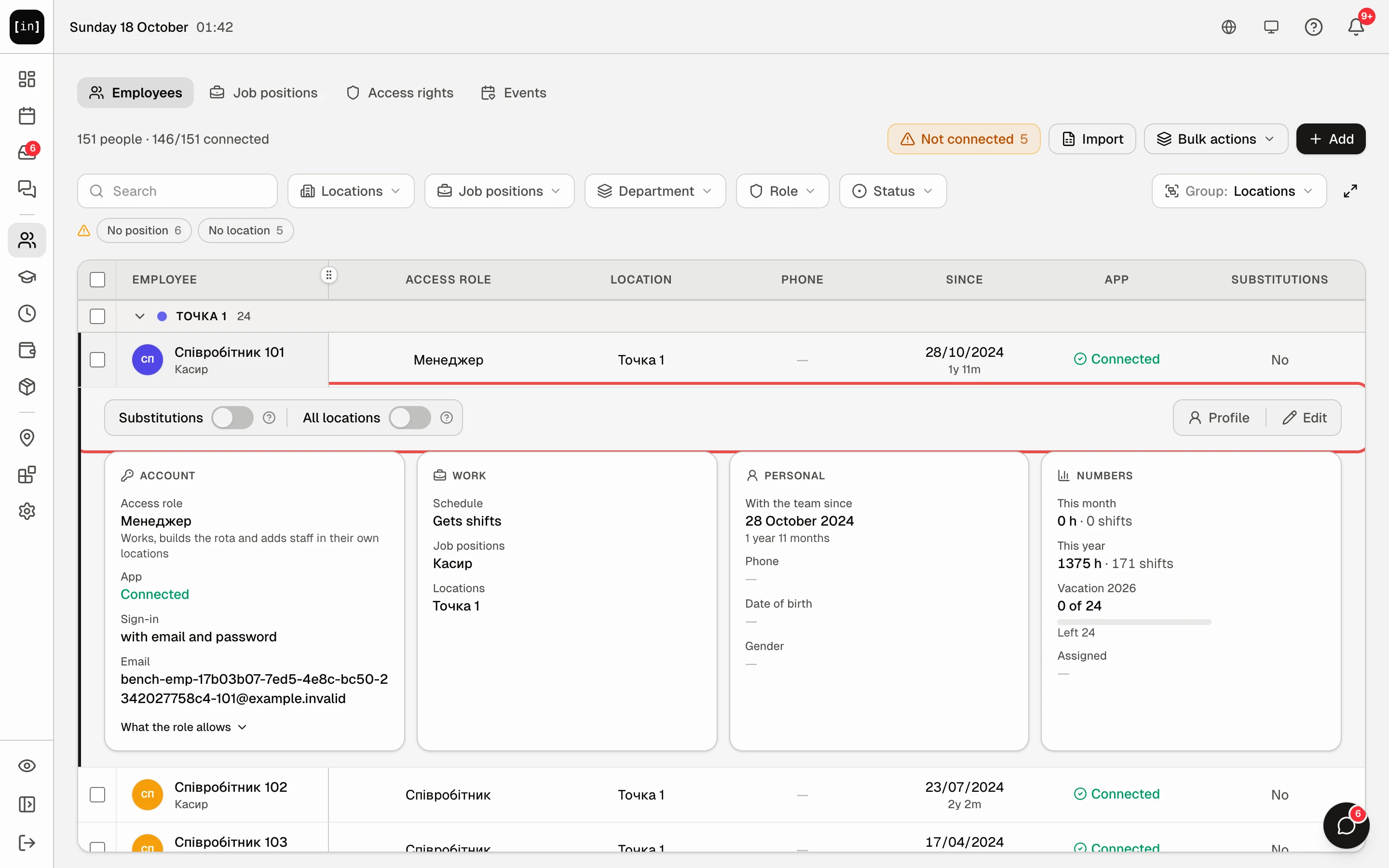Open the box inventory sidebar icon

point(27,387)
